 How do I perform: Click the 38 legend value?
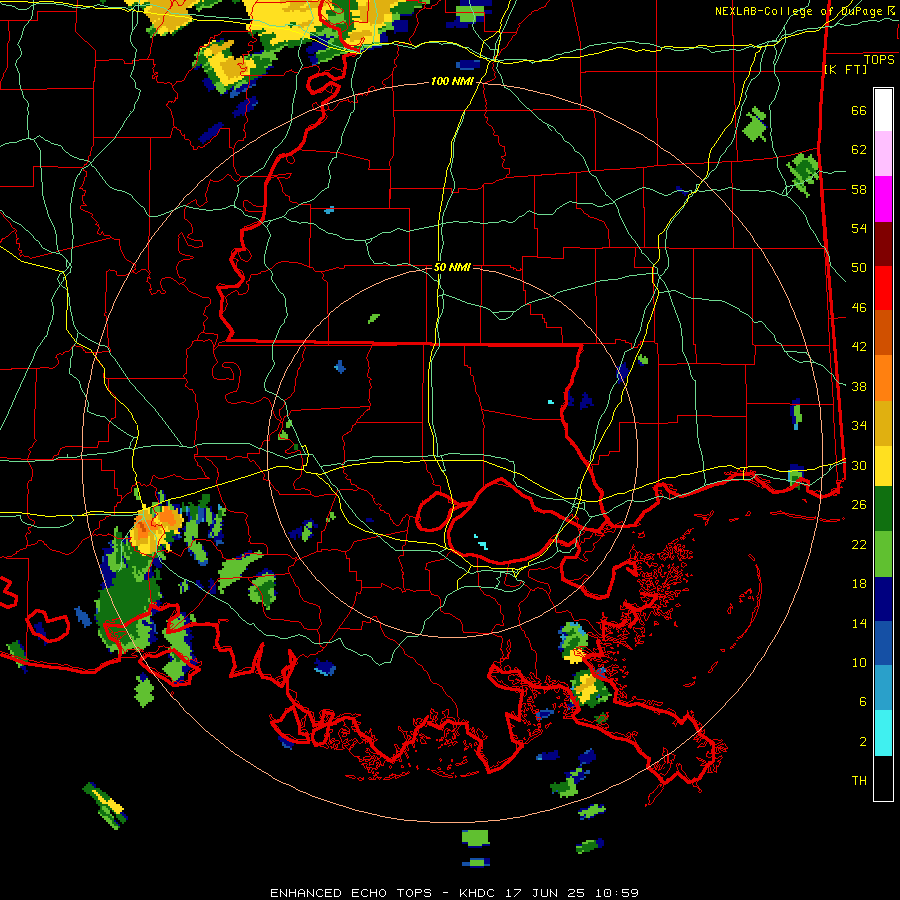tap(859, 386)
